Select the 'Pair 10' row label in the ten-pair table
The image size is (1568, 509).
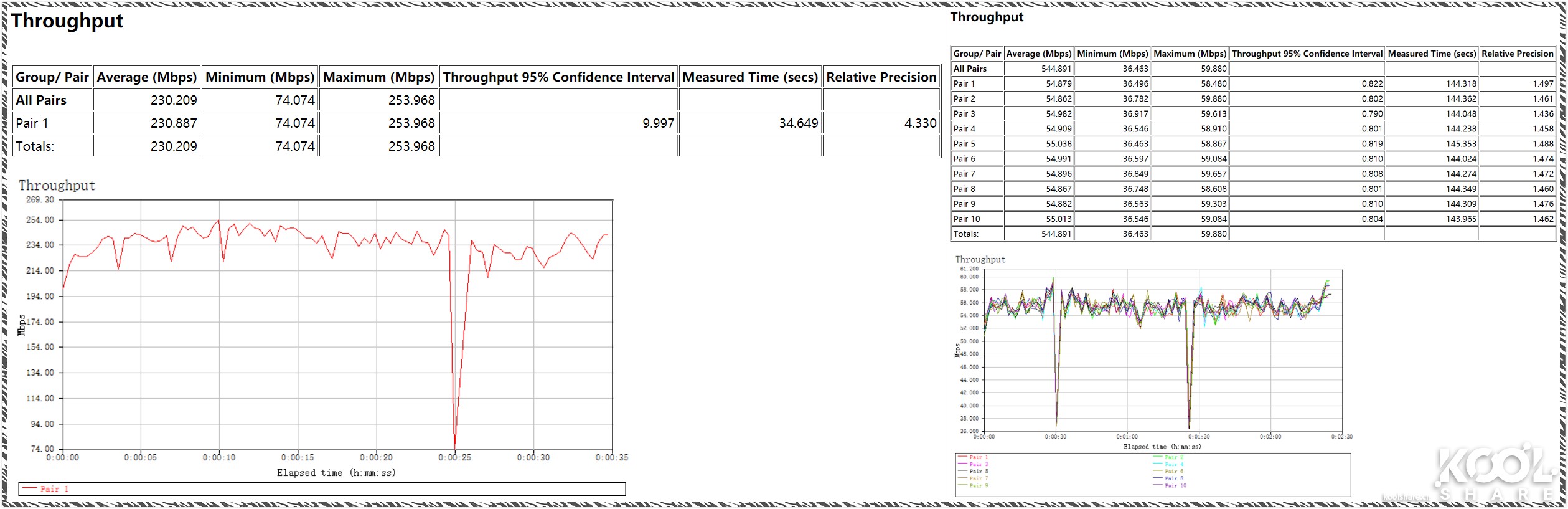coord(967,219)
